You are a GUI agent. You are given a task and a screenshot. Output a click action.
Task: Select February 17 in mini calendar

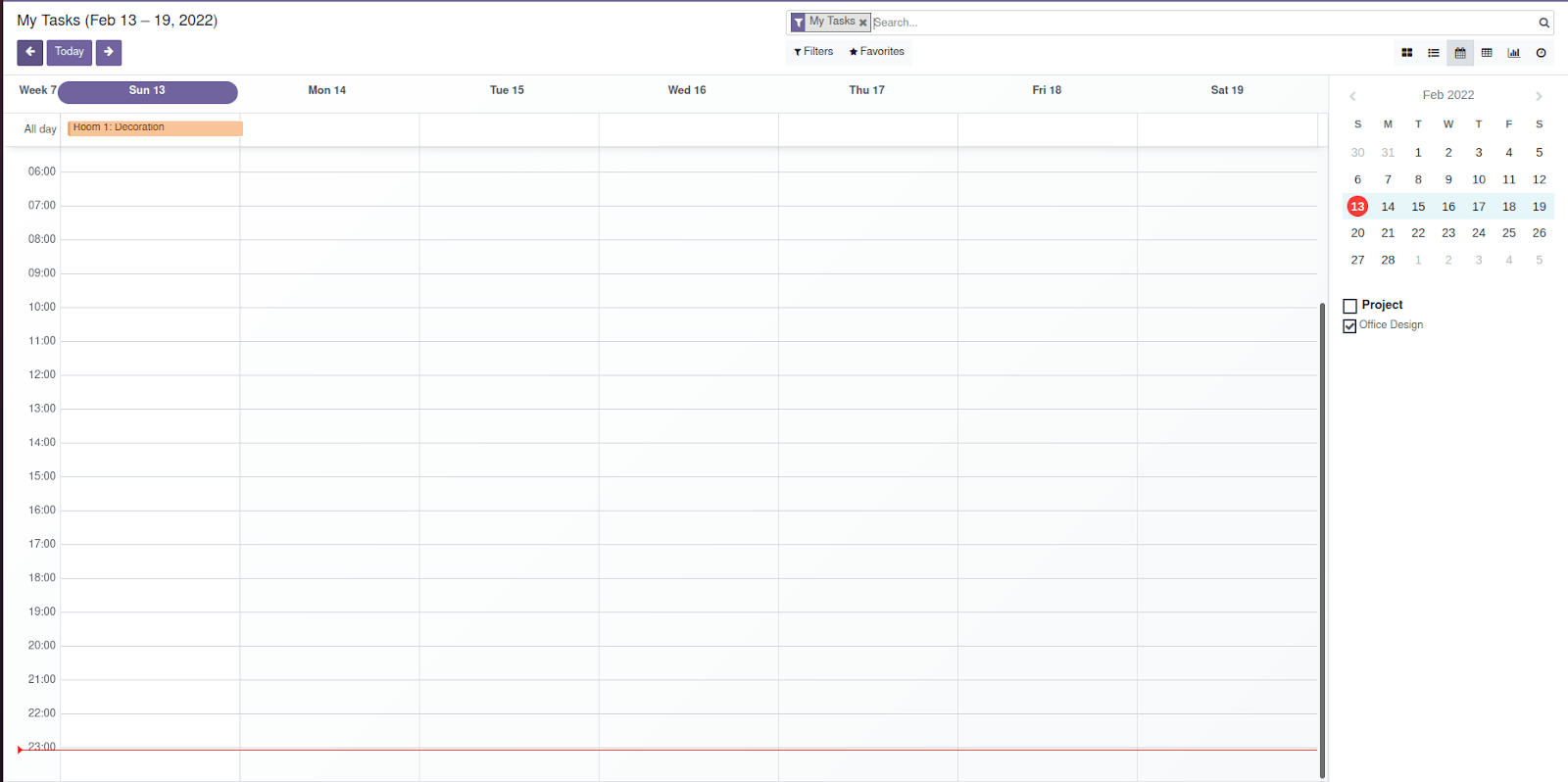point(1479,207)
